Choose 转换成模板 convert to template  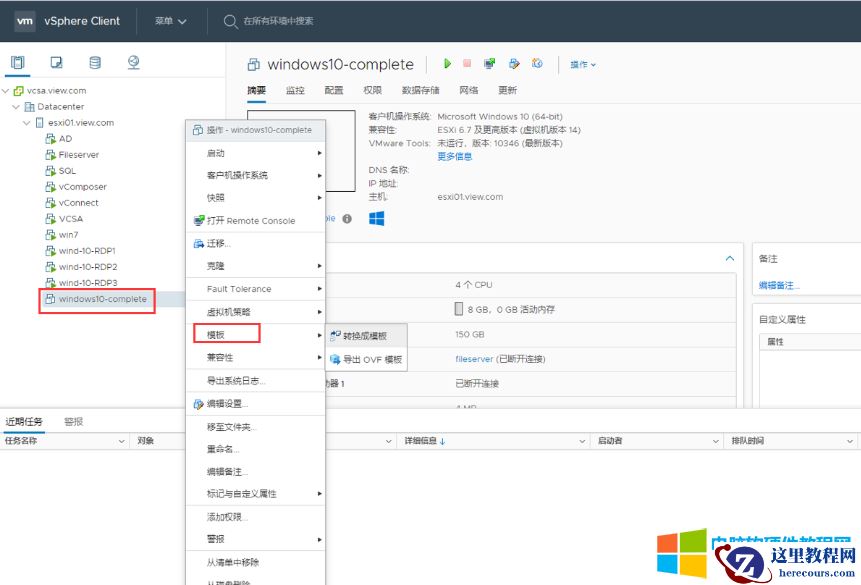point(366,336)
